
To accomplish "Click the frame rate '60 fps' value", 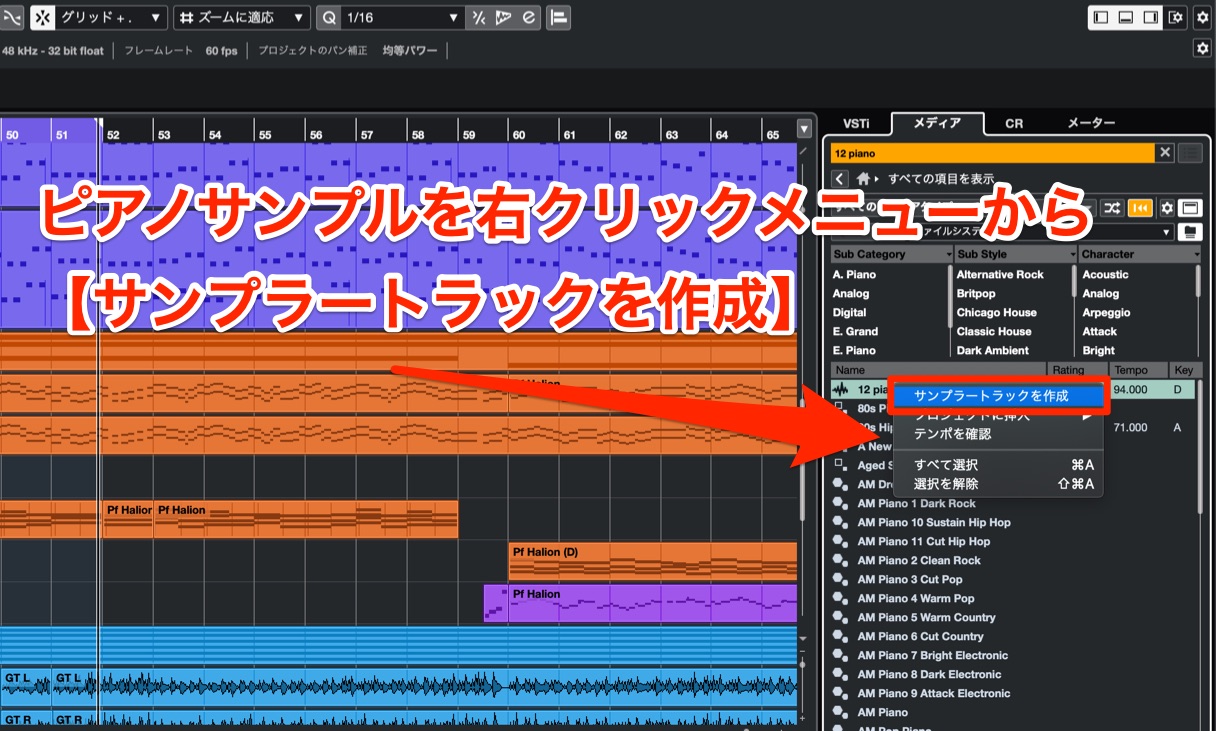I will (222, 50).
